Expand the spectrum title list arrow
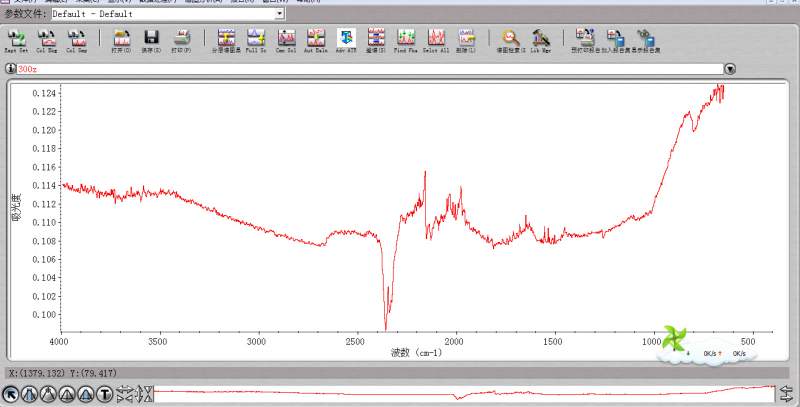The height and width of the screenshot is (407, 800). [730, 69]
